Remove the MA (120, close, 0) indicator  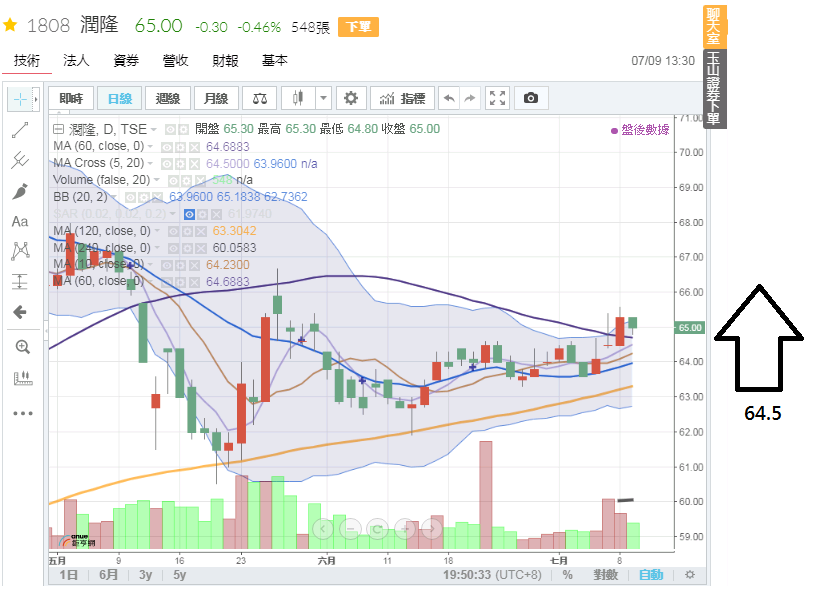tap(201, 231)
